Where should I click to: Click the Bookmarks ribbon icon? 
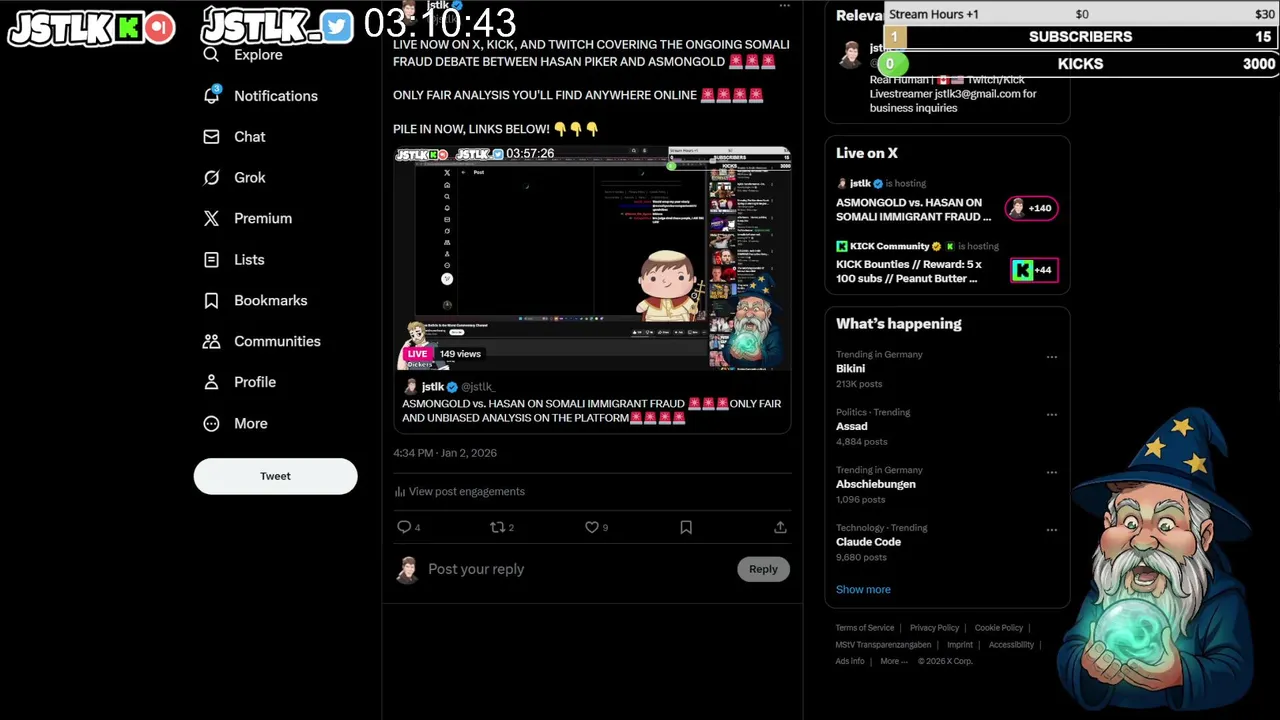click(x=211, y=301)
